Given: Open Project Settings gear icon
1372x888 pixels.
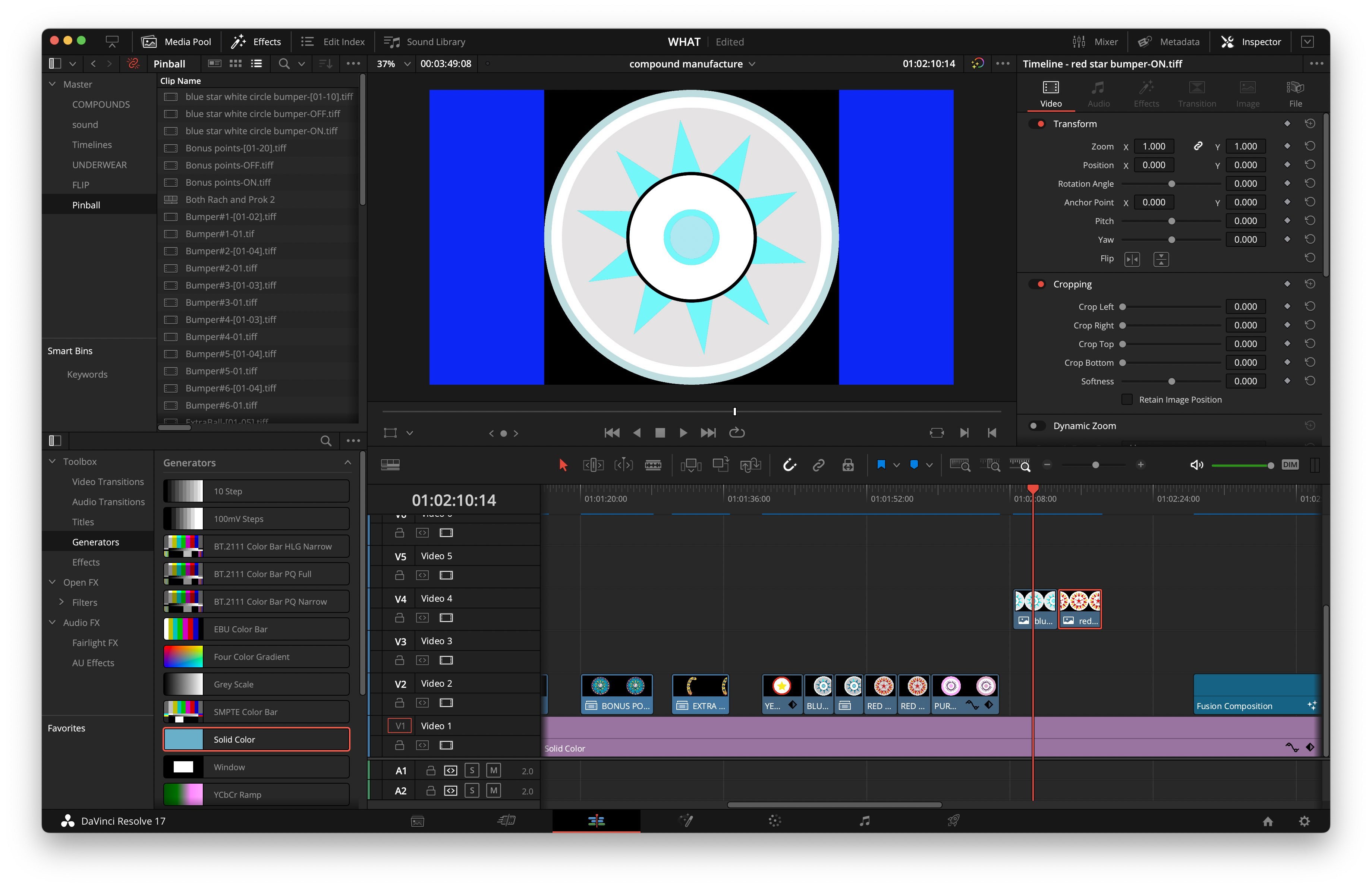Looking at the screenshot, I should [x=1305, y=821].
